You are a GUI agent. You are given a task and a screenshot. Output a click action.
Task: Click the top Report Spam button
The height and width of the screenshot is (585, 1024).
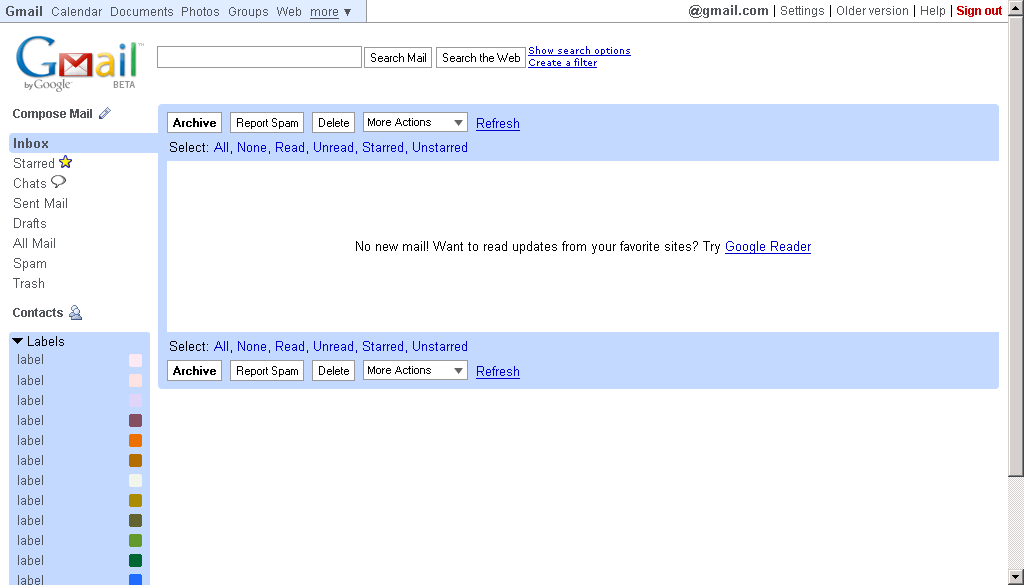tap(267, 123)
